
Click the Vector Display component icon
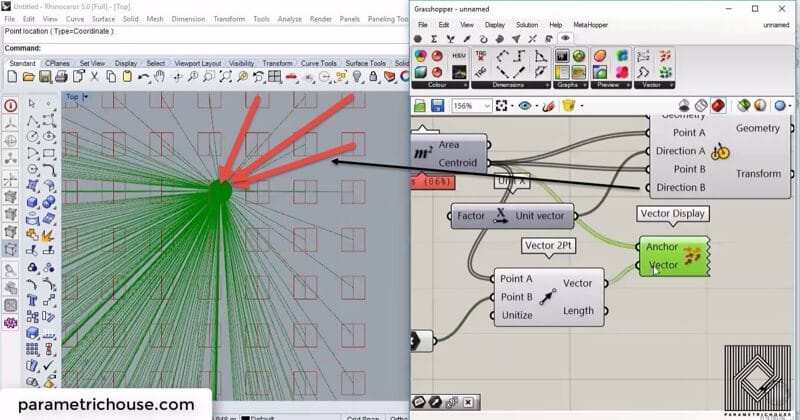(x=690, y=256)
